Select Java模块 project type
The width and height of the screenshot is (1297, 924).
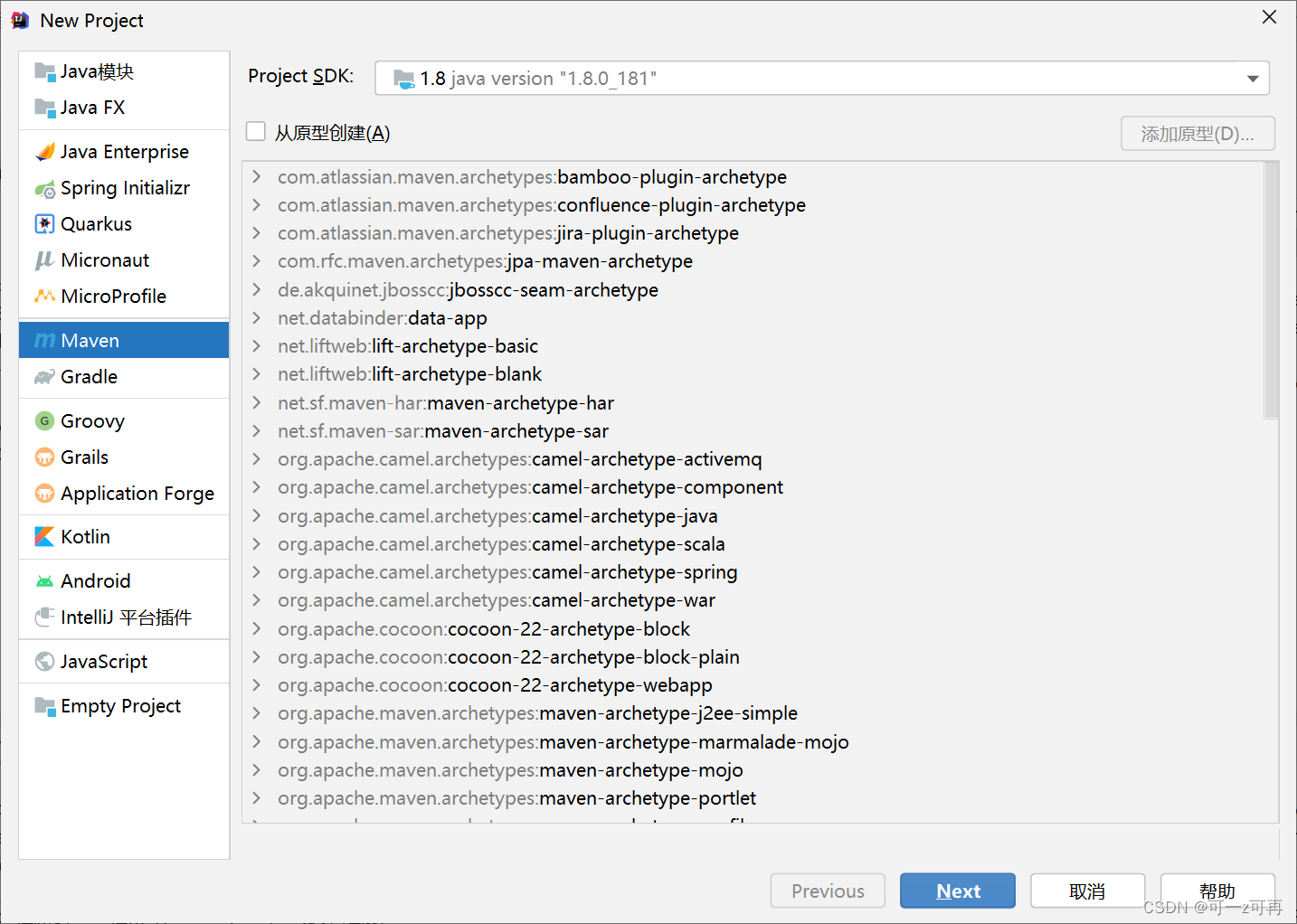[124, 71]
